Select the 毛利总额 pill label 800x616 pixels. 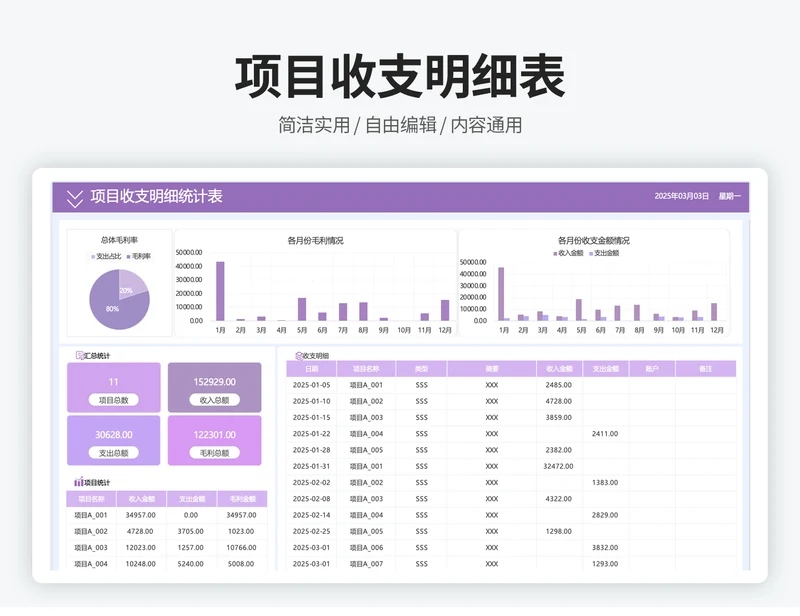click(x=214, y=453)
